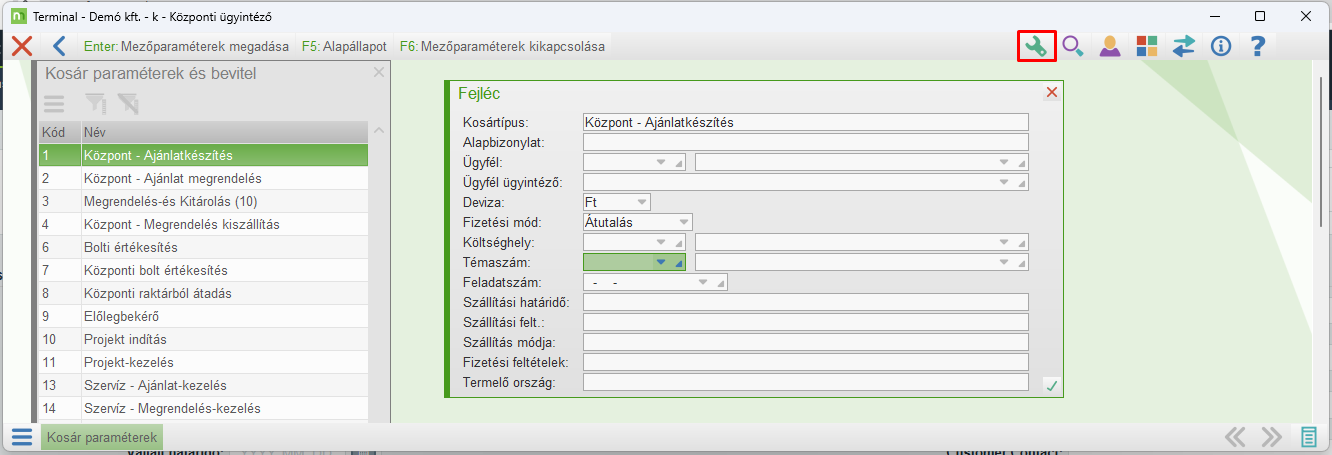This screenshot has height=455, width=1332.
Task: Open the bottom-left hamburger menu
Action: coord(22,437)
